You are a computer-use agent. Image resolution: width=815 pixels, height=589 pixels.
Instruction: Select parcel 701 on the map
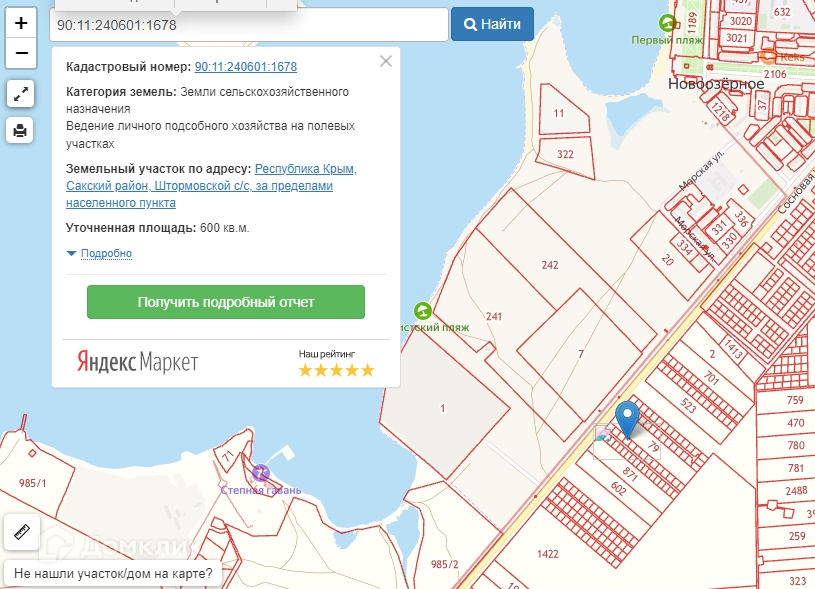(711, 377)
